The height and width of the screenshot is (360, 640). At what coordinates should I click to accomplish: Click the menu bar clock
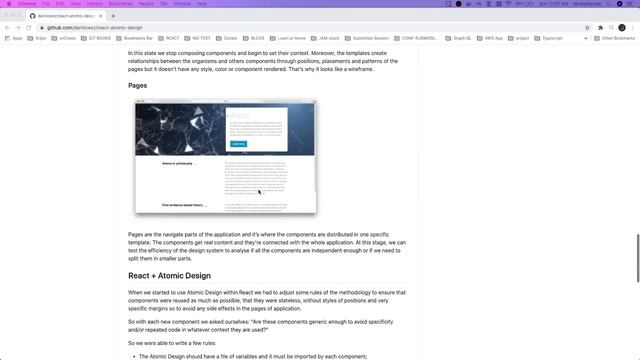(553, 4)
